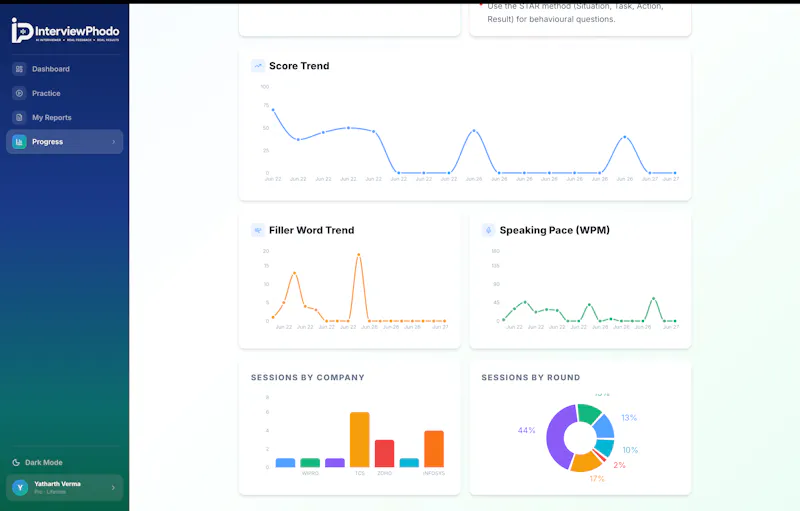
Task: Click the Speaking Pace (WPM) heading
Action: pyautogui.click(x=555, y=230)
